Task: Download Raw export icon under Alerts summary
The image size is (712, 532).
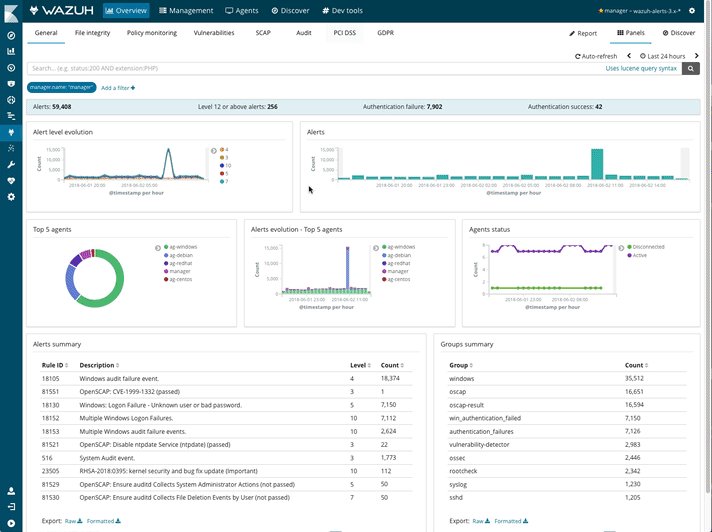Action: pos(80,521)
